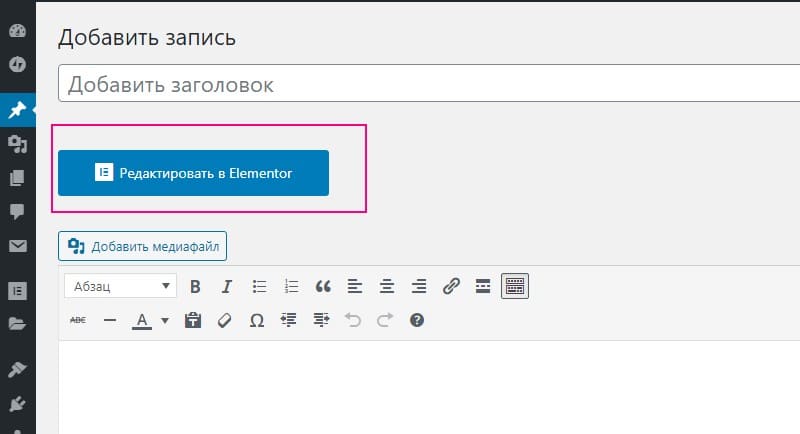Image resolution: width=800 pixels, height=434 pixels.
Task: Align text left
Action: [355, 287]
